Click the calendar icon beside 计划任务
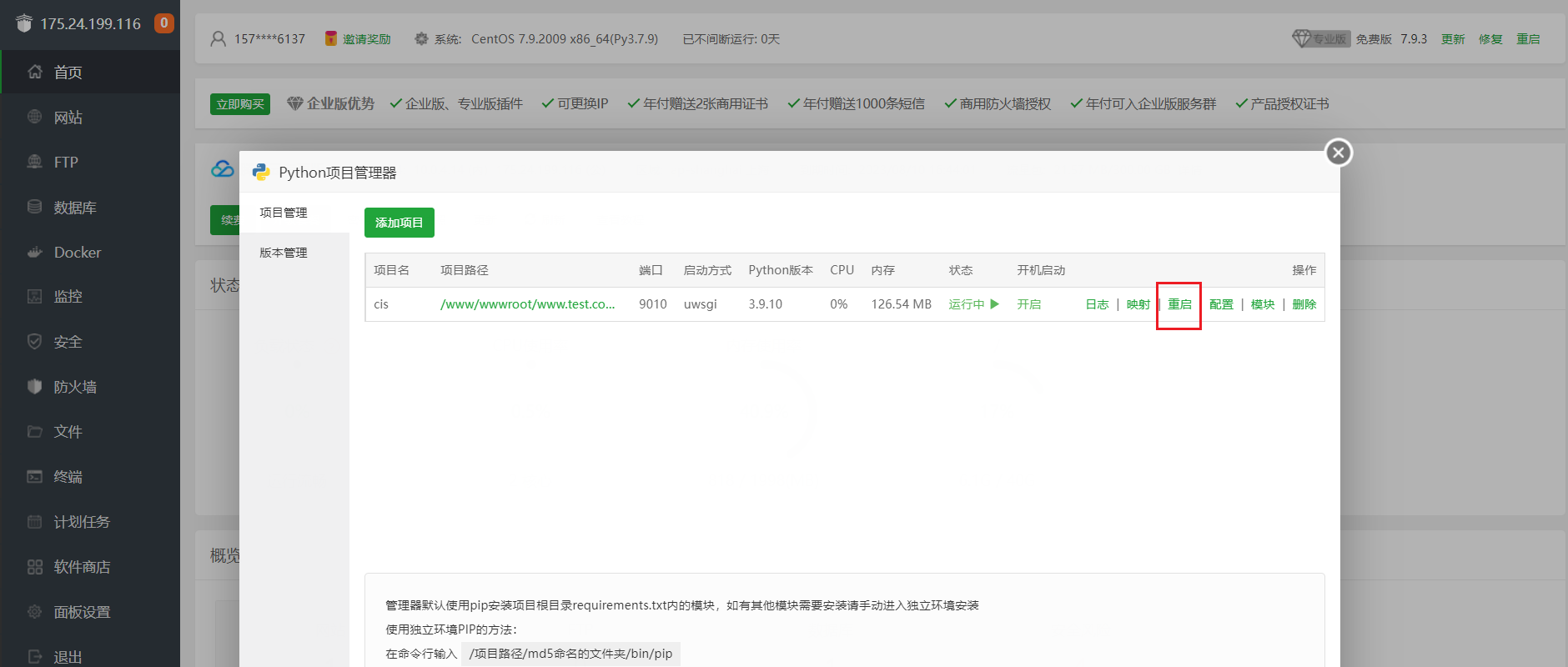 tap(35, 521)
